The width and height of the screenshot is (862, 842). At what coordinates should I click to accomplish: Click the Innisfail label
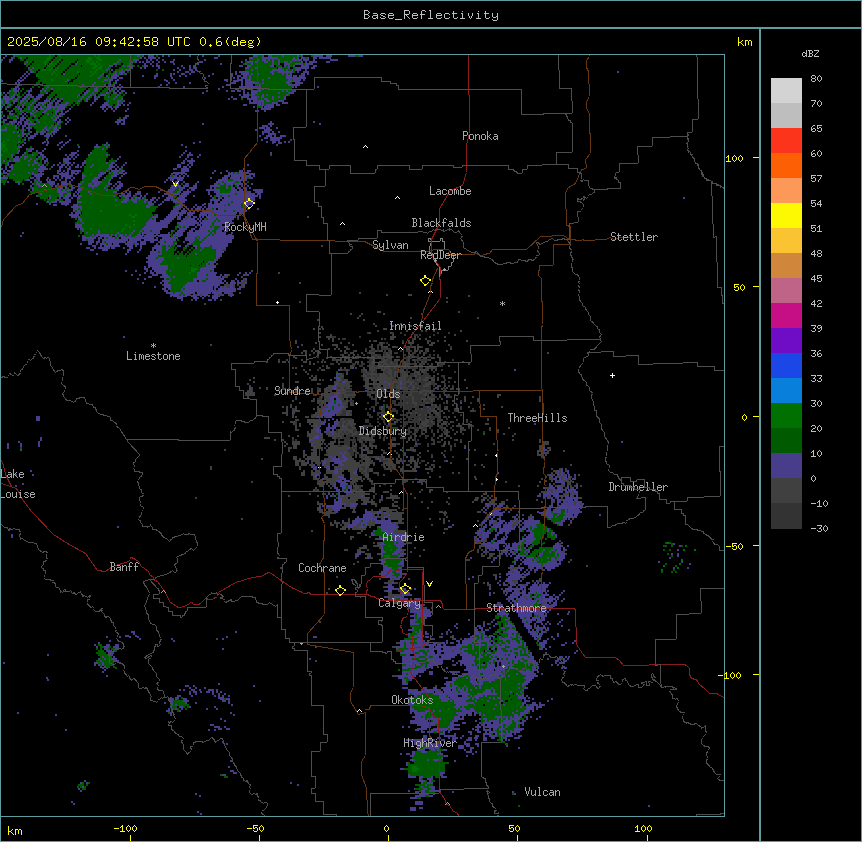[415, 326]
